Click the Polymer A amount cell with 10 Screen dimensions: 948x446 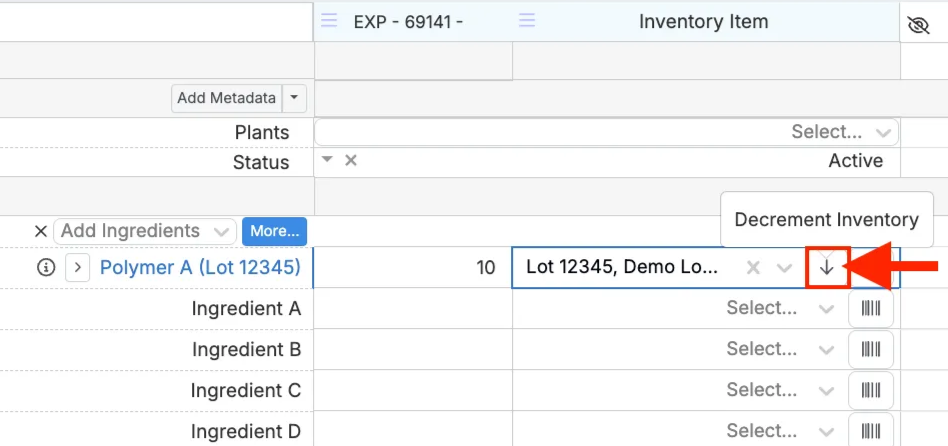(412, 267)
